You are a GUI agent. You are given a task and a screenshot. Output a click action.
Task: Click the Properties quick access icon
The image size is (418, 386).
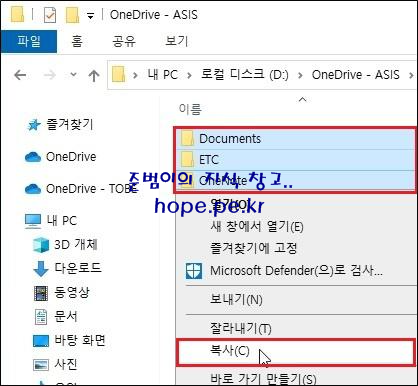point(50,15)
